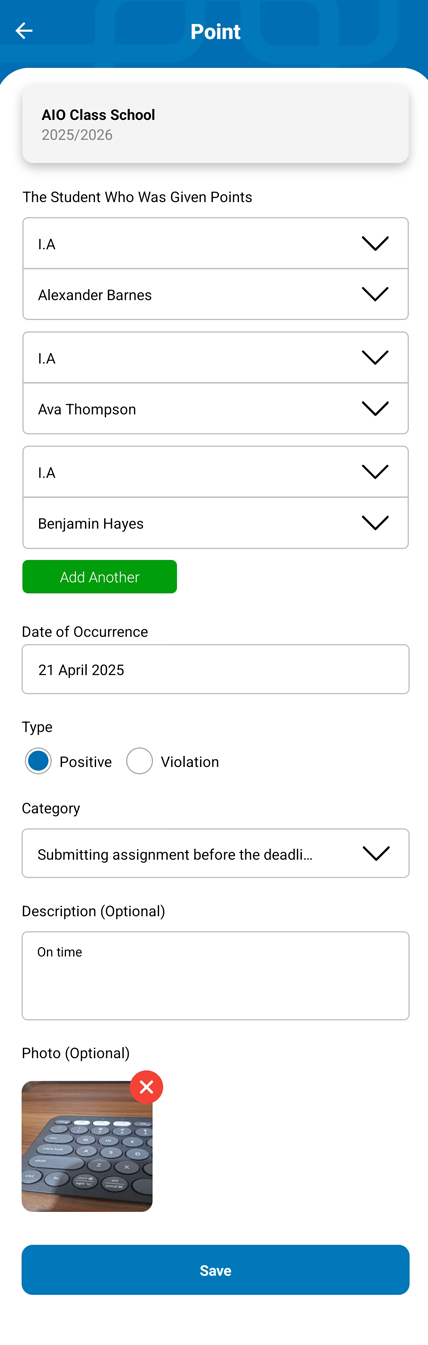Screen dimensions: 428x1345
Task: Select the Positive radio button
Action: point(38,761)
